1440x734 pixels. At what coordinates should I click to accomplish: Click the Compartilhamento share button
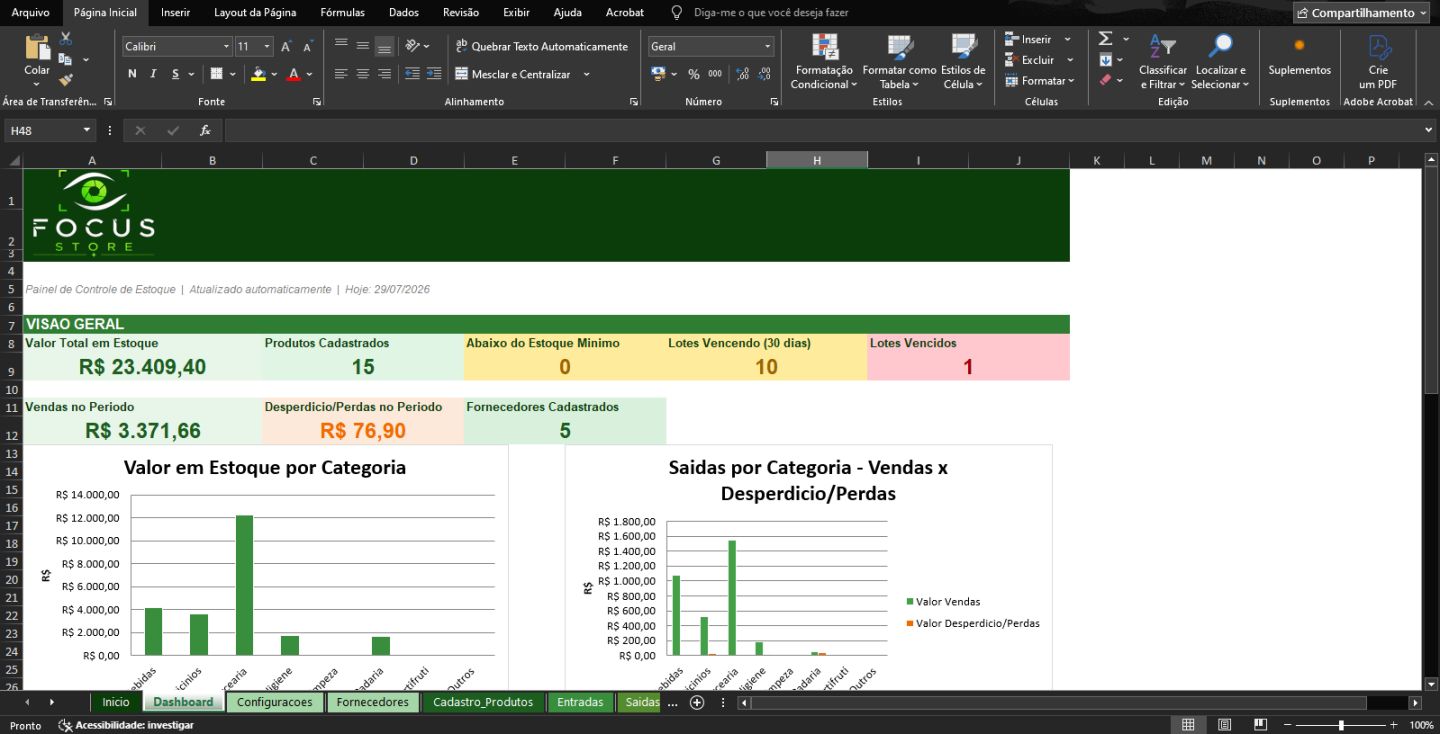click(1361, 13)
